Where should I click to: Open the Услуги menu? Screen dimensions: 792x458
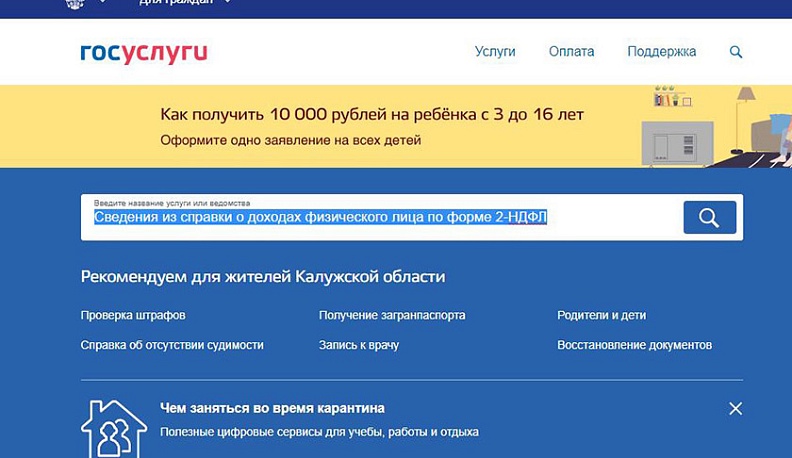click(495, 52)
